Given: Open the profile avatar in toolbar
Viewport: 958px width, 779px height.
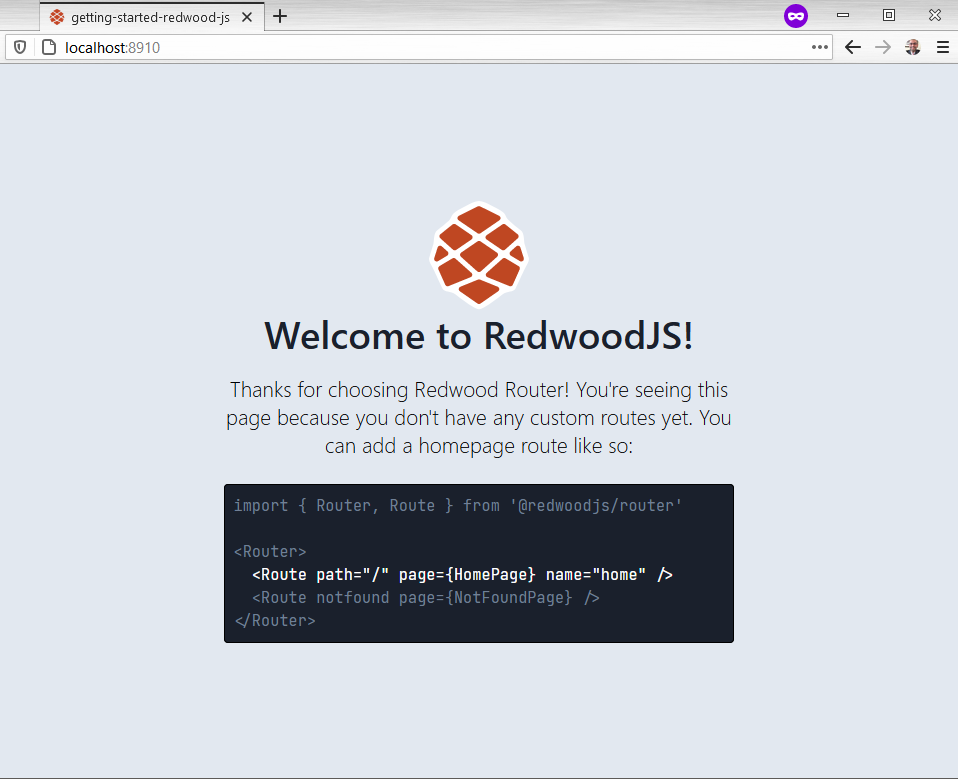Looking at the screenshot, I should [x=912, y=47].
